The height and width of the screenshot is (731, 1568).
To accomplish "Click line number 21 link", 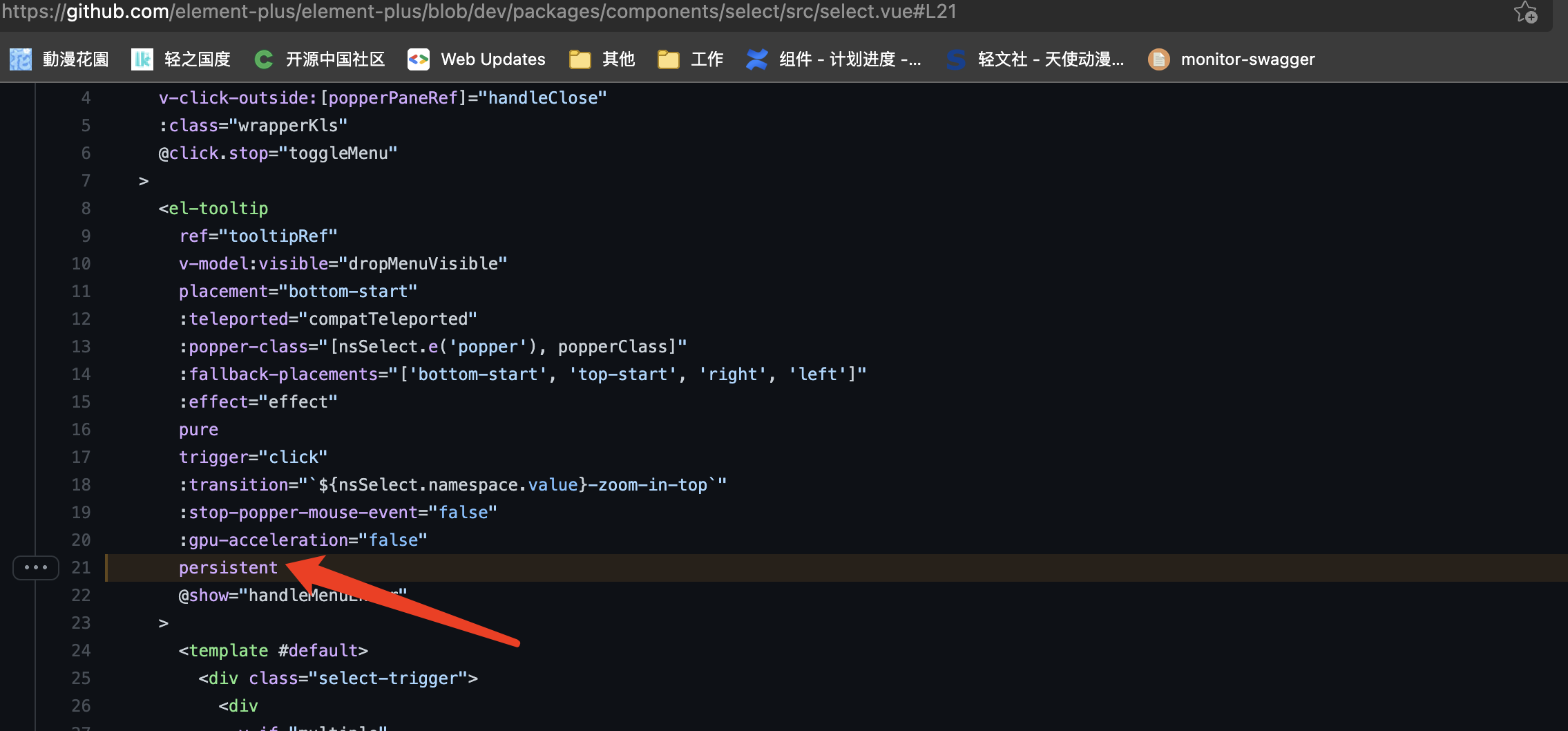I will [80, 567].
